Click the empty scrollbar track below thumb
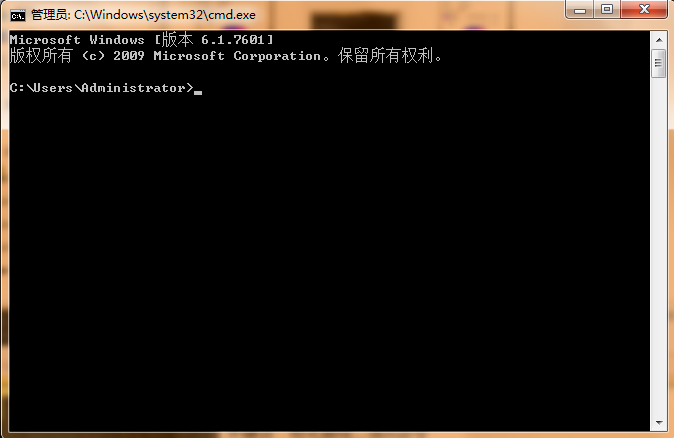The image size is (674, 438). pyautogui.click(x=659, y=246)
